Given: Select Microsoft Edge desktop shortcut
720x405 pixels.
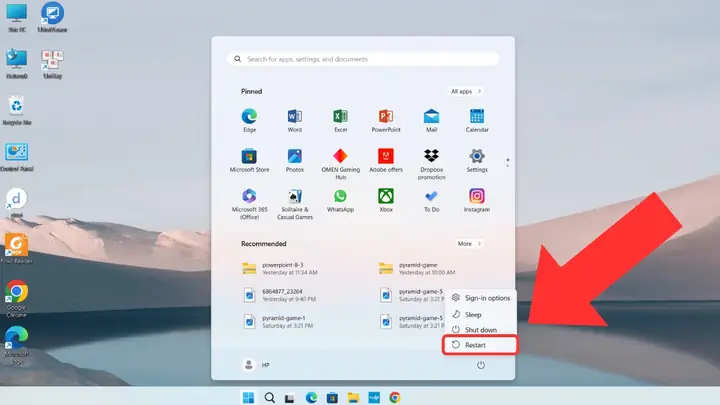Looking at the screenshot, I should click(x=17, y=345).
